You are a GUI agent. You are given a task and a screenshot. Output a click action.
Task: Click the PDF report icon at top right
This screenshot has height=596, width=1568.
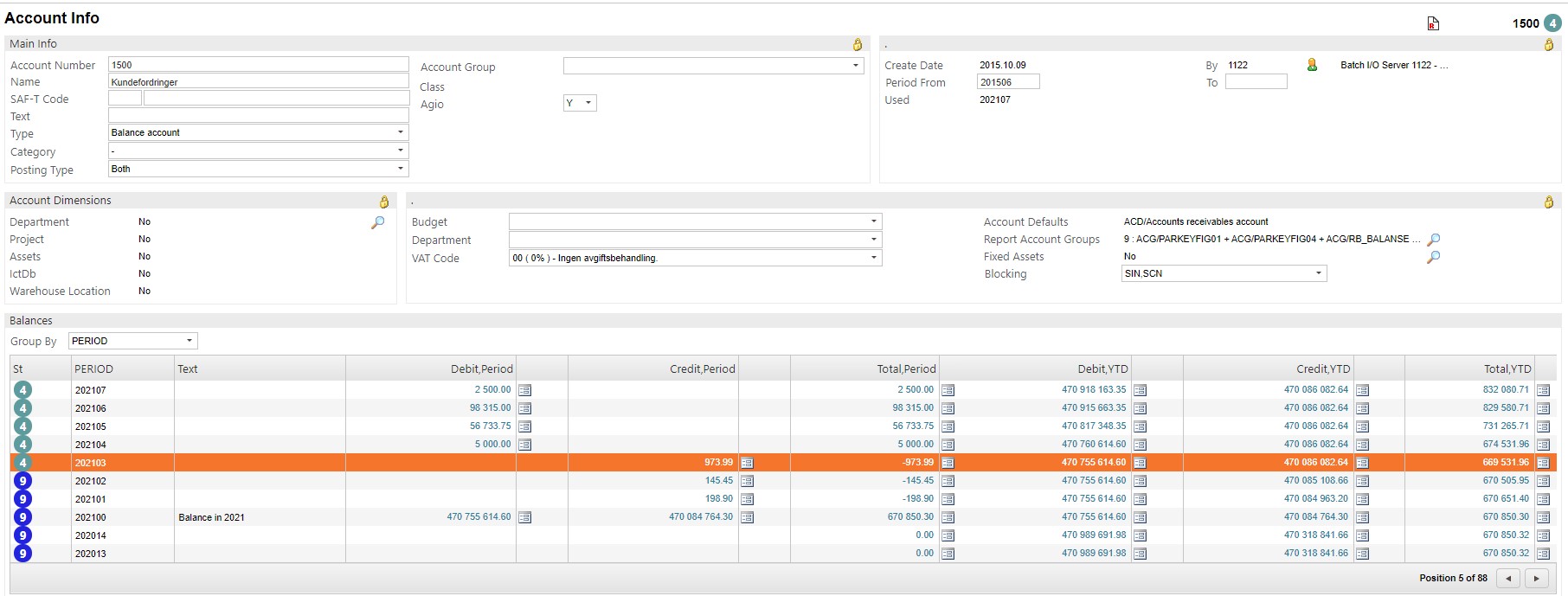pos(1433,24)
